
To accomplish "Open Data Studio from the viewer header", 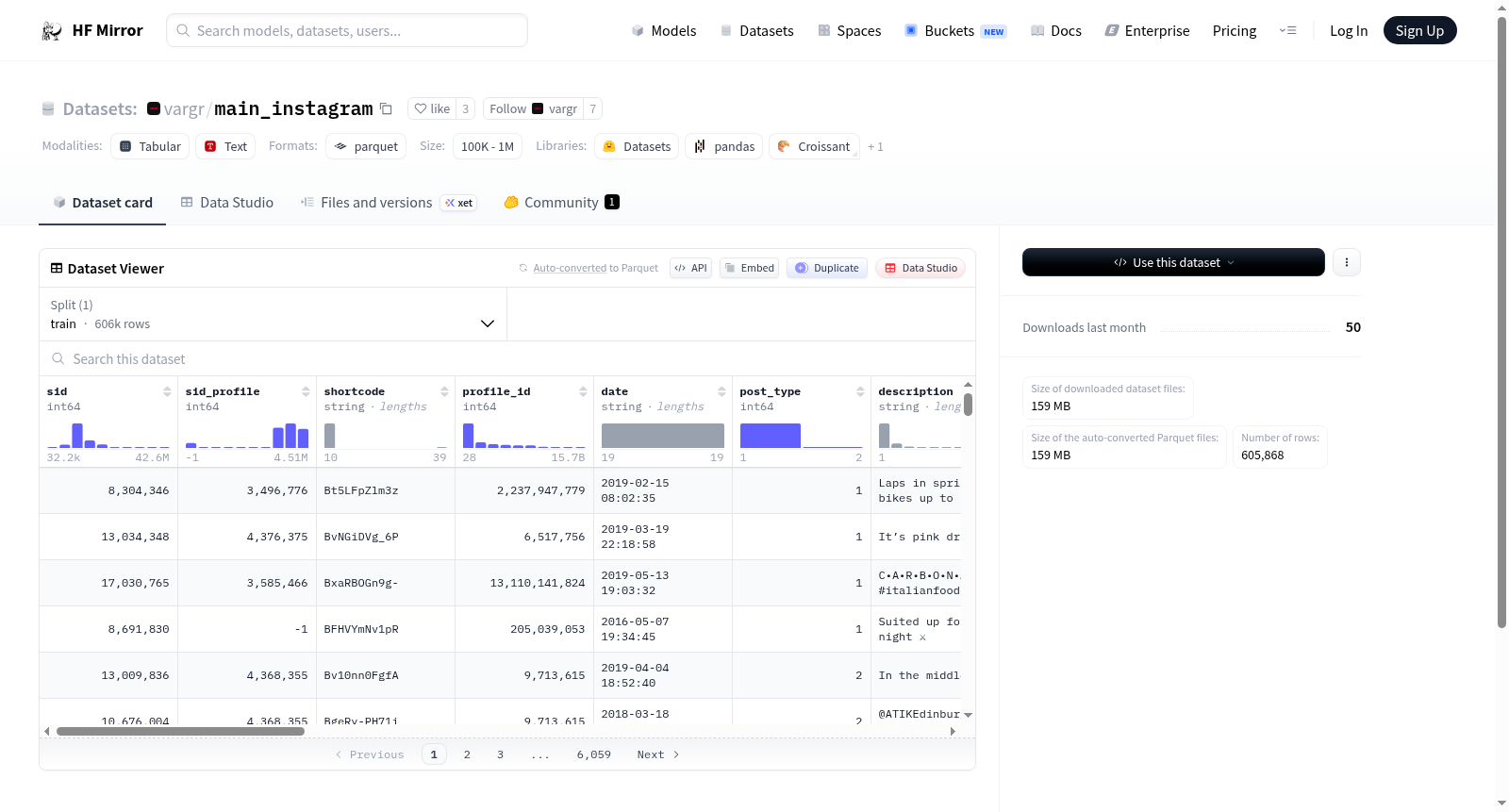I will [x=920, y=268].
